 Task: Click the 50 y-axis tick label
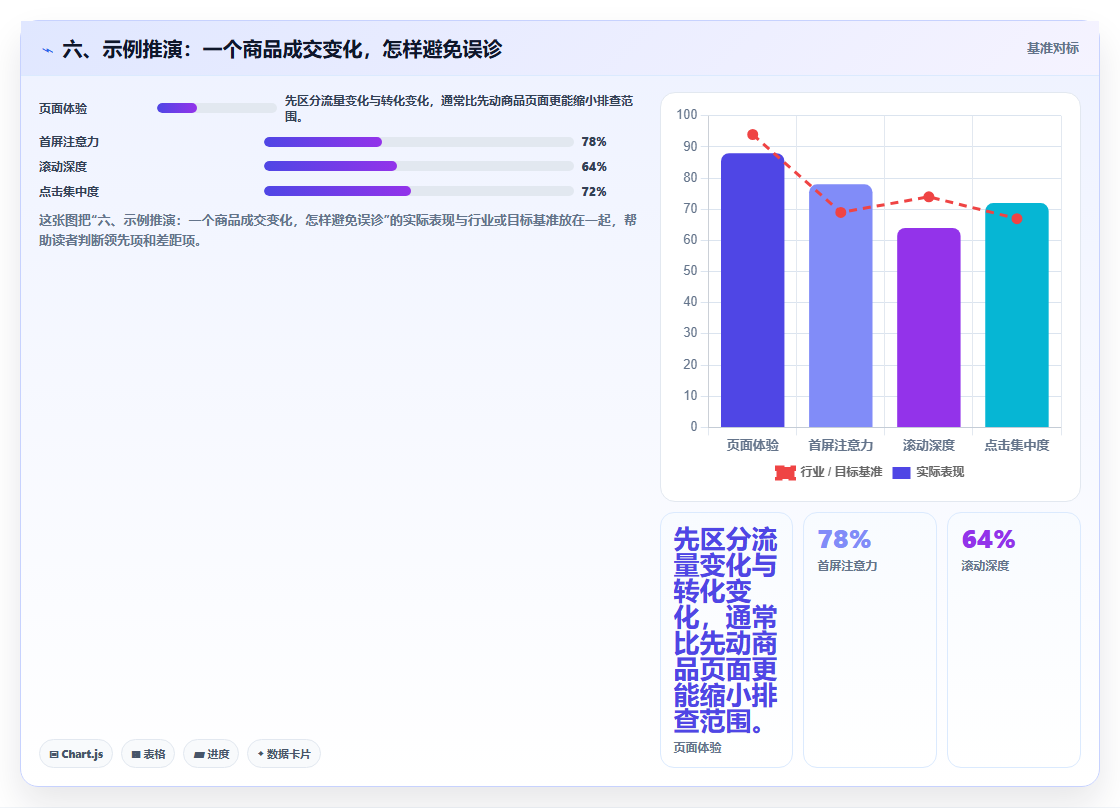pos(690,270)
